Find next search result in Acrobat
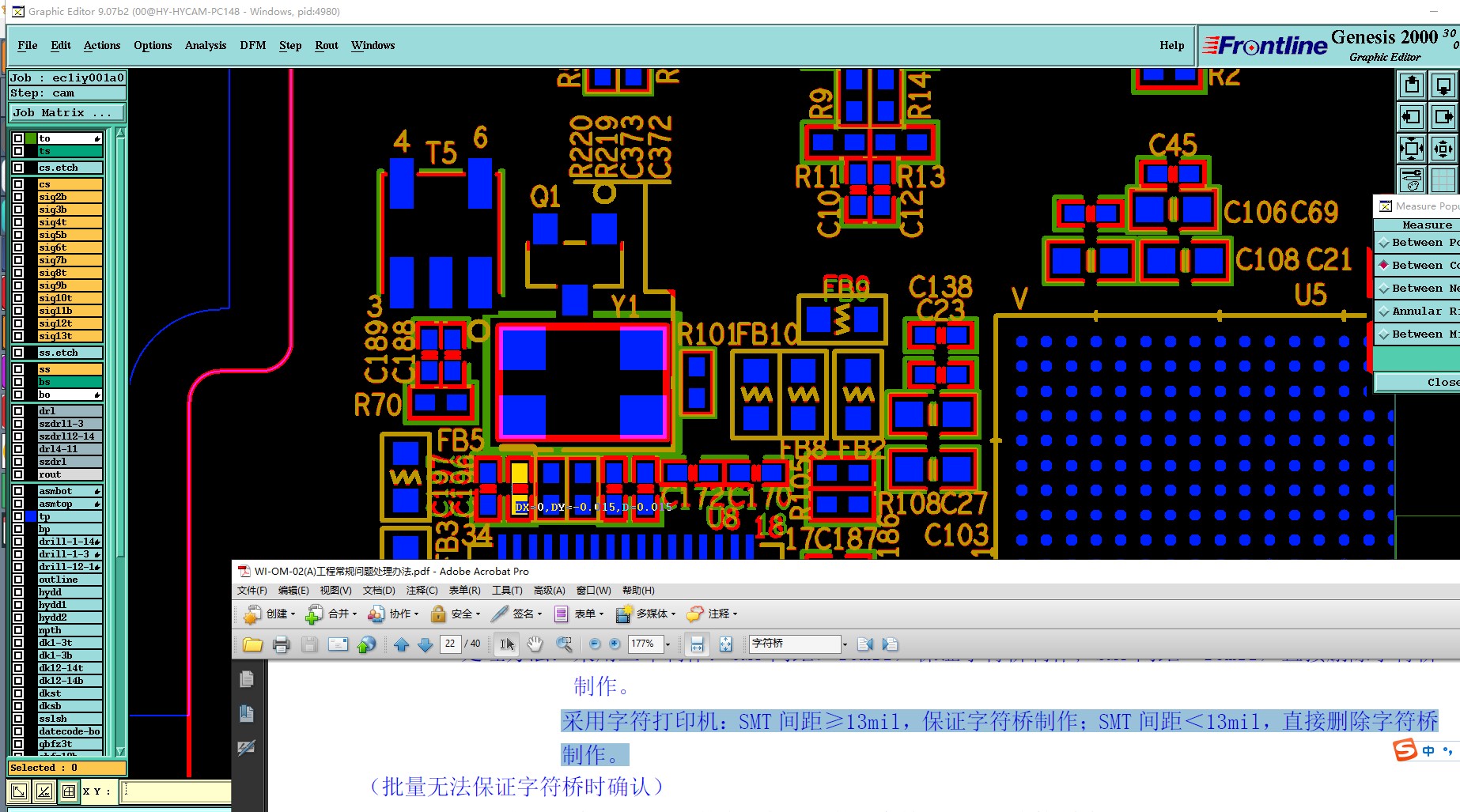The image size is (1460, 812). (x=890, y=644)
